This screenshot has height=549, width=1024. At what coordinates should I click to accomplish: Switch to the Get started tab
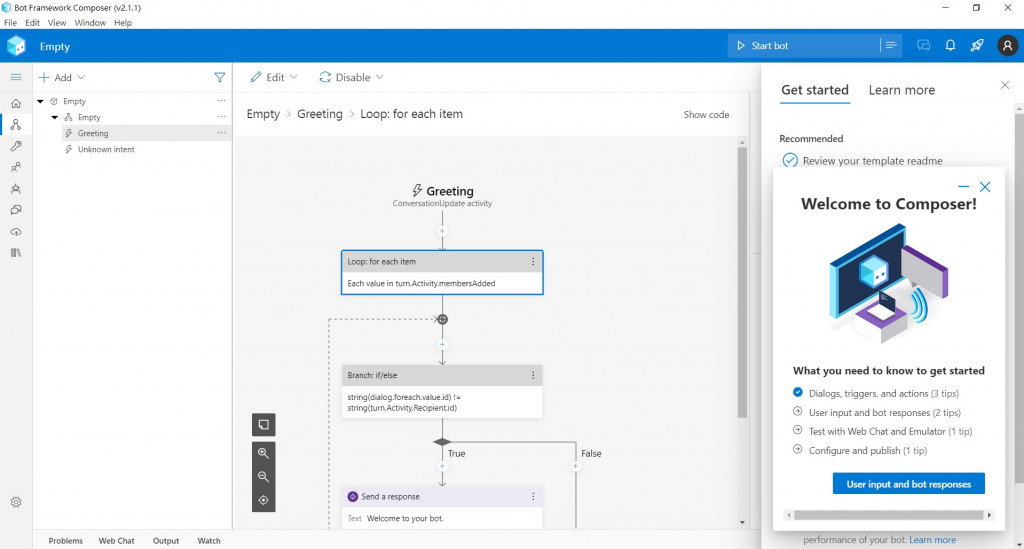point(815,90)
